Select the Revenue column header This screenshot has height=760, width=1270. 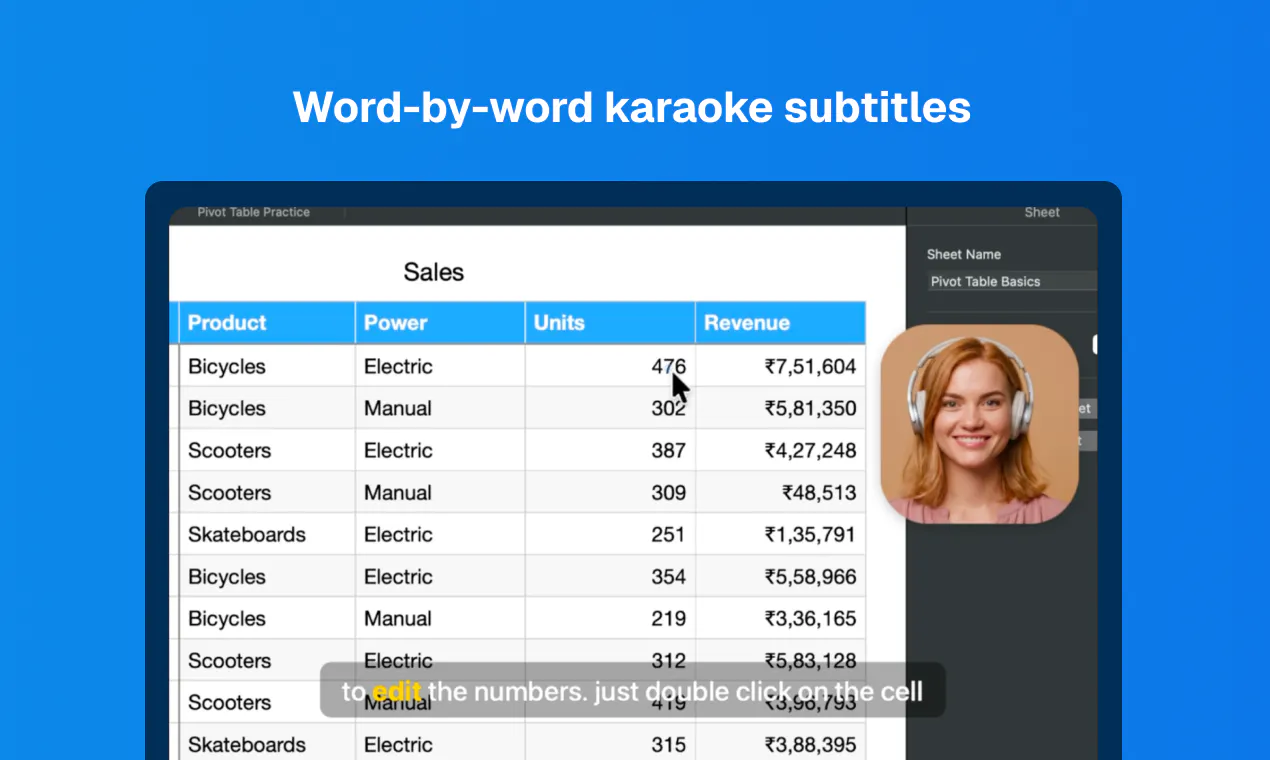tap(780, 323)
